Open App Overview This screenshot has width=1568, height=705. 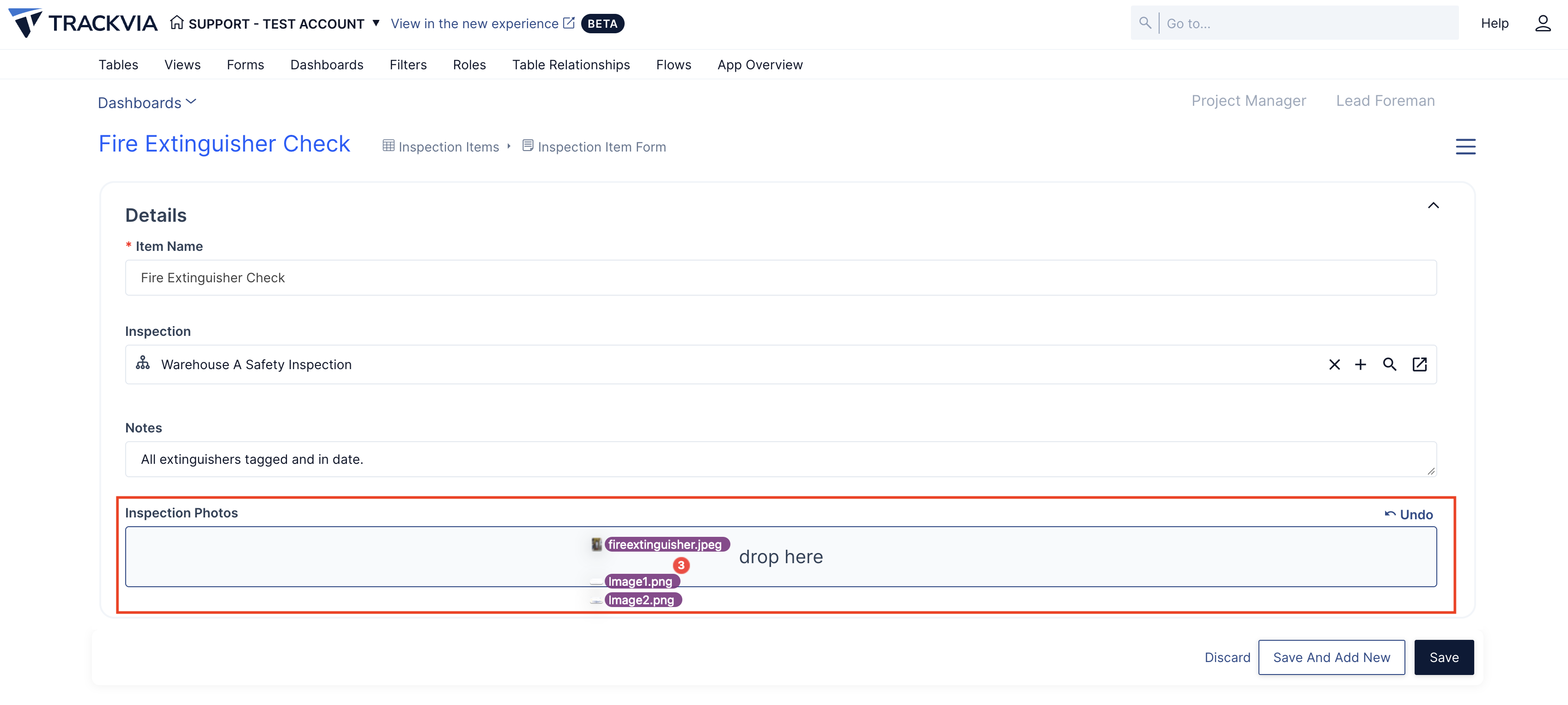pyautogui.click(x=760, y=65)
